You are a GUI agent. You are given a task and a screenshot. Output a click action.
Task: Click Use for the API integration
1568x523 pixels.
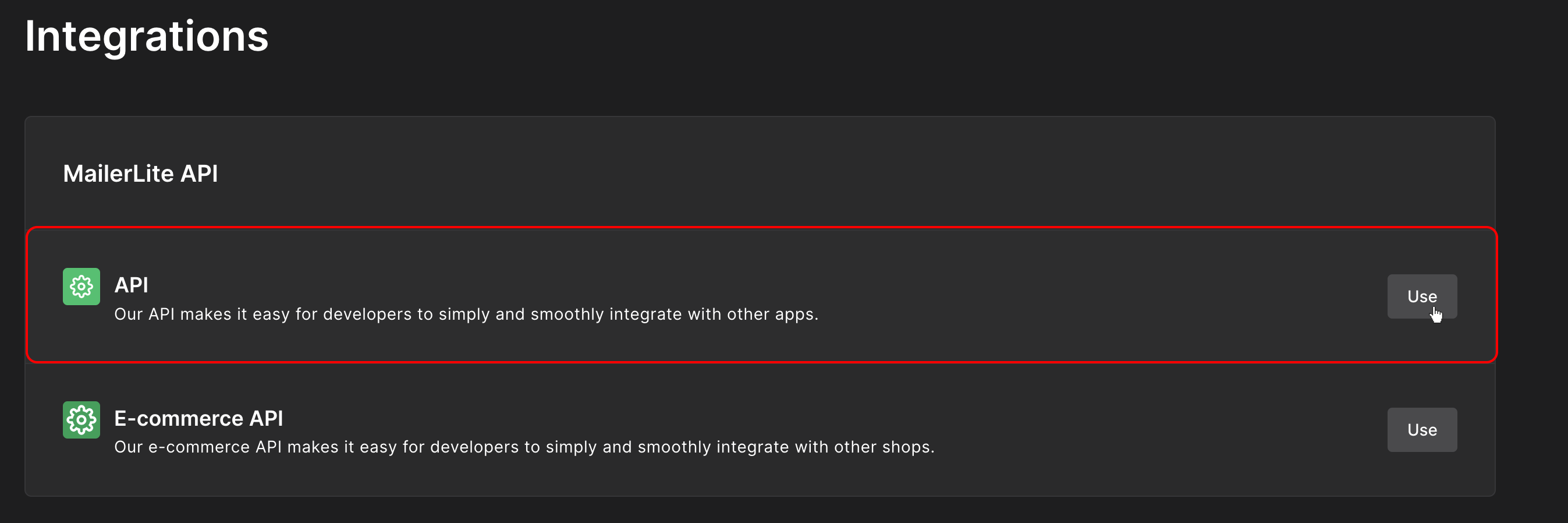pyautogui.click(x=1422, y=296)
